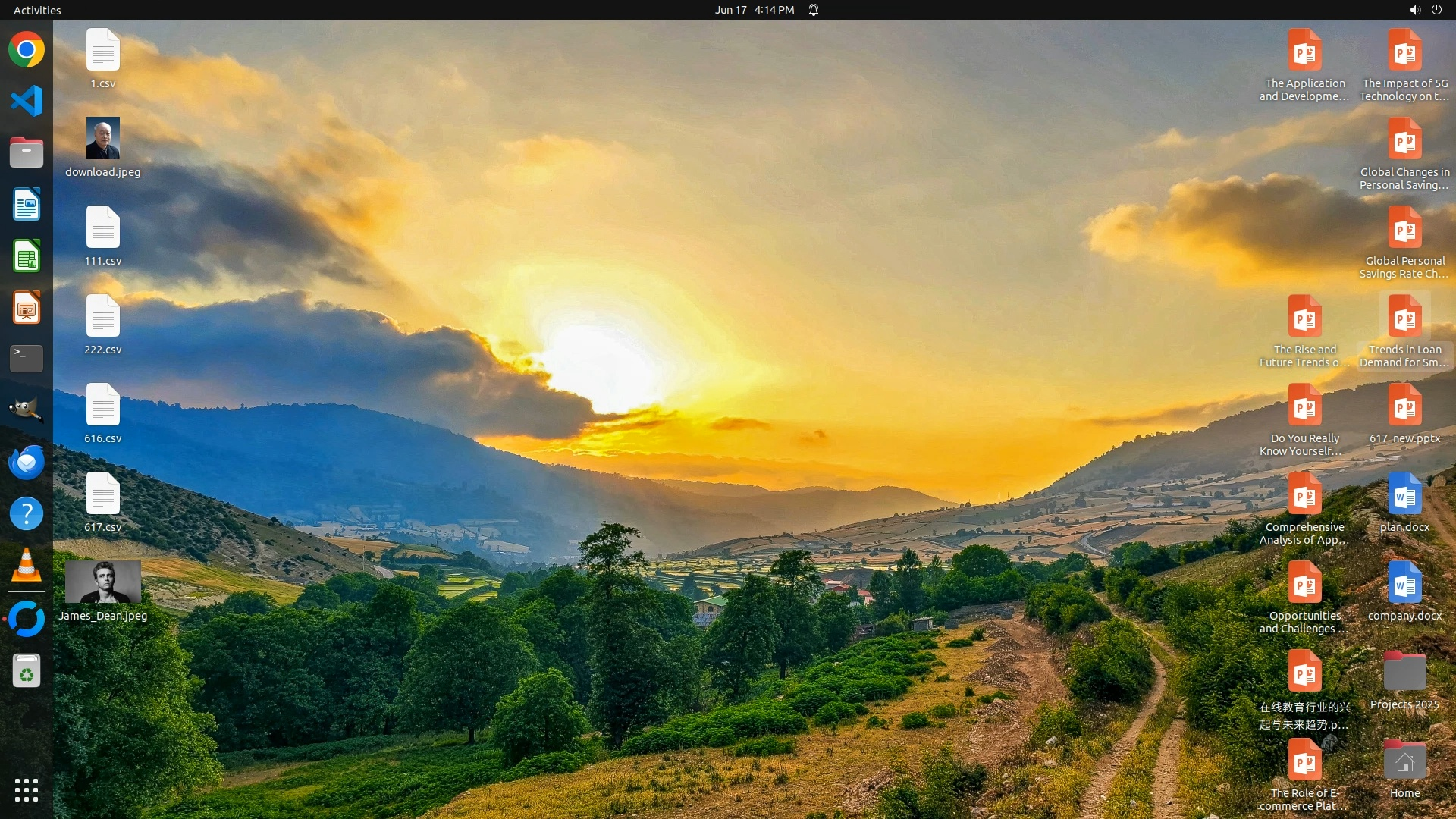The width and height of the screenshot is (1456, 819).
Task: Open the Files manager in the dock
Action: click(27, 153)
